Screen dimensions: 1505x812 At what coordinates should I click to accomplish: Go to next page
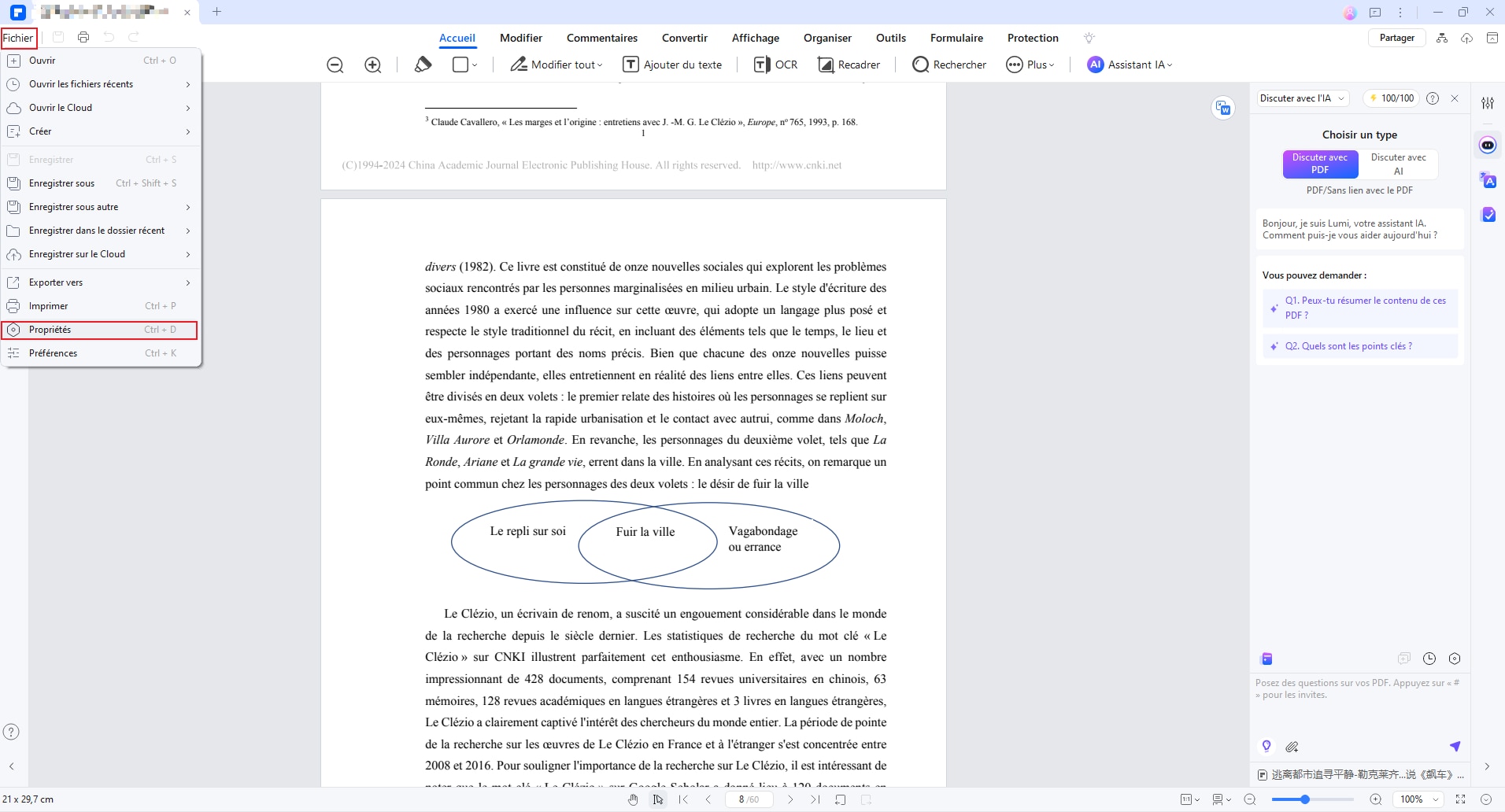point(790,799)
